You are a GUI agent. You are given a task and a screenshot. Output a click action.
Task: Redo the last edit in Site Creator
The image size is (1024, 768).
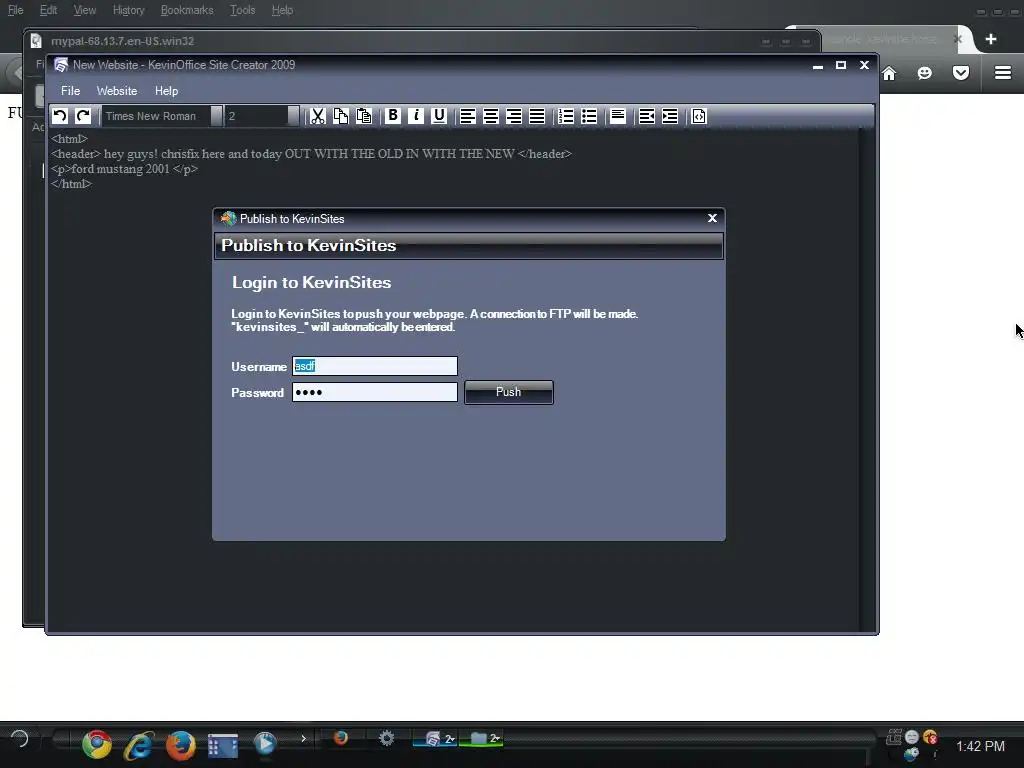pos(83,116)
